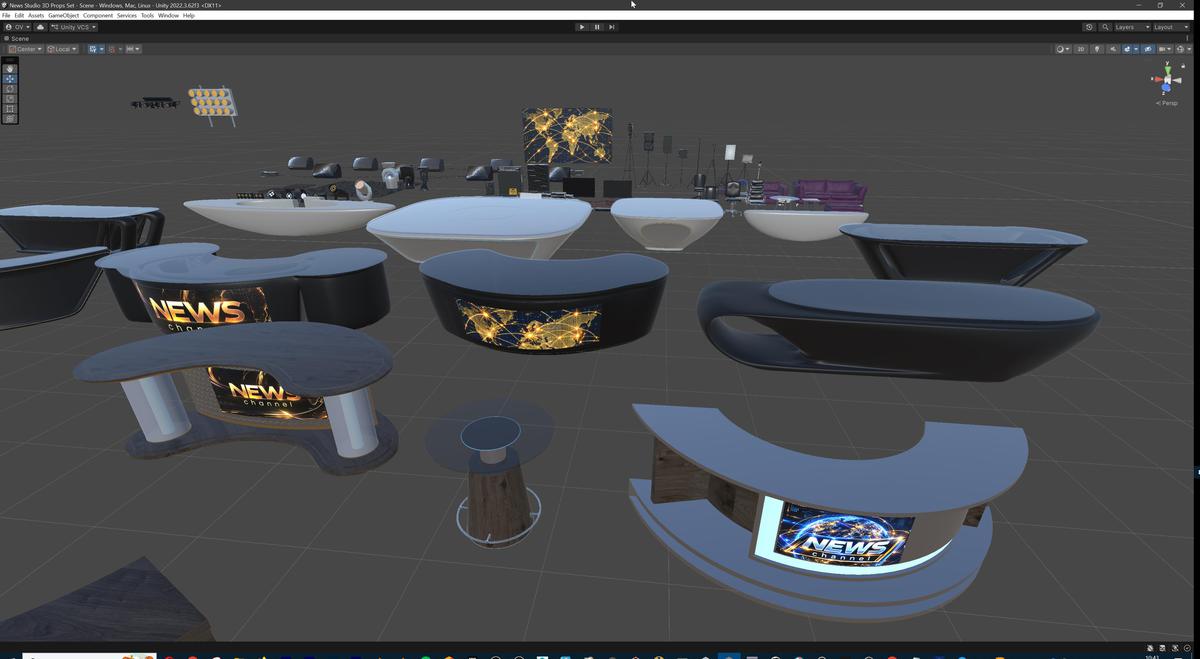Toggle grid visibility button

pyautogui.click(x=93, y=49)
